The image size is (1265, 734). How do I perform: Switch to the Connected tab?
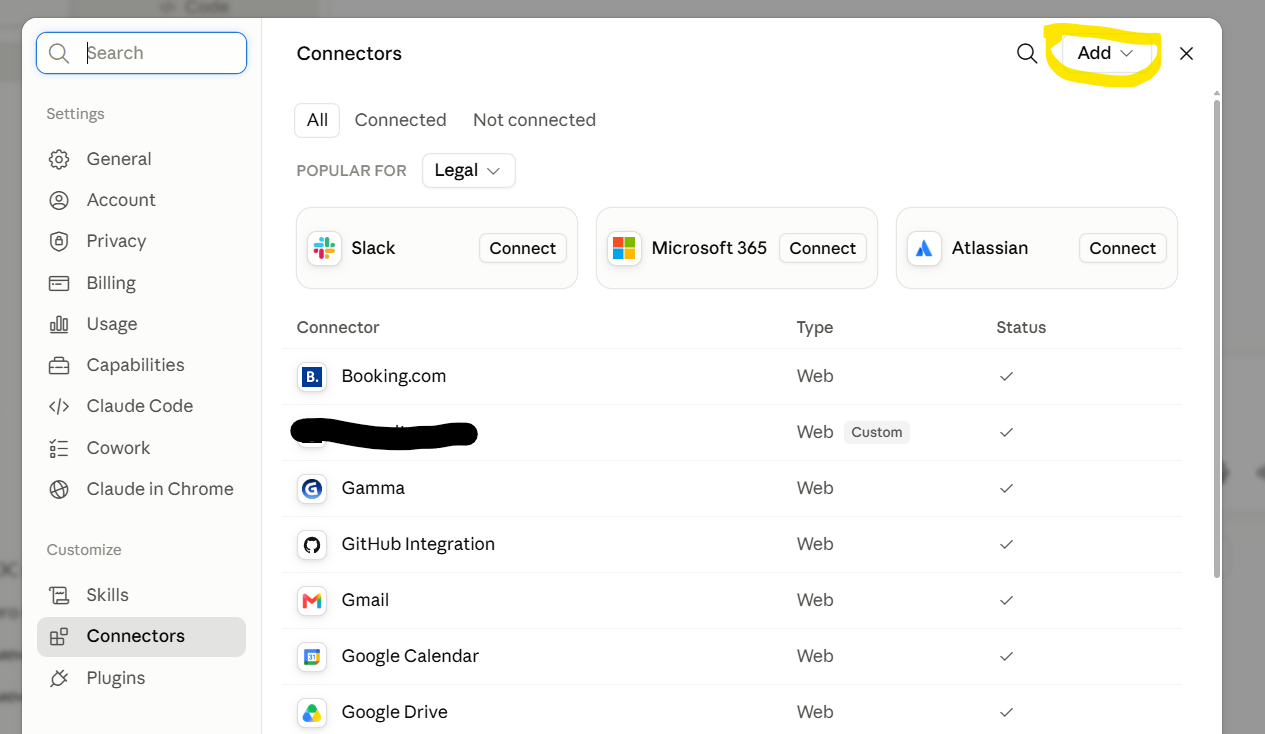coord(400,120)
